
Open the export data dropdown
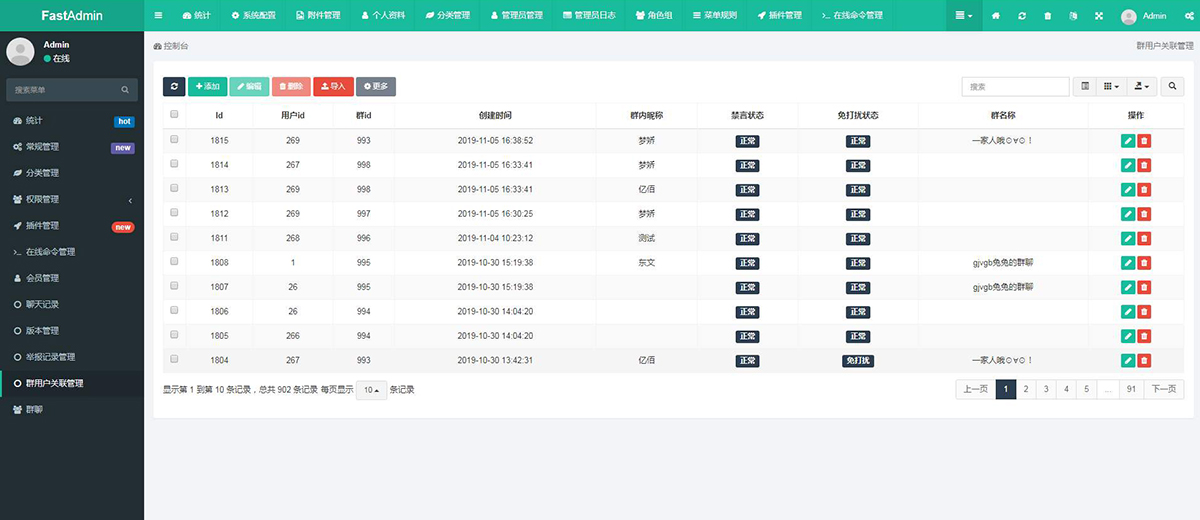tap(1141, 87)
